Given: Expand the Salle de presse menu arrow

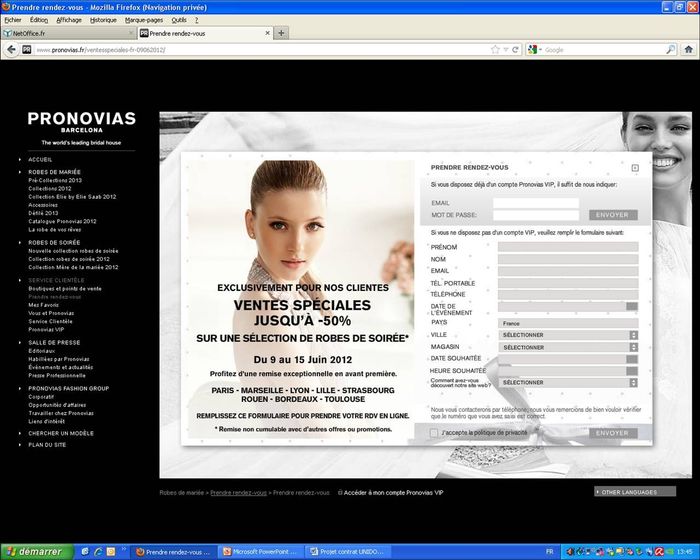Looking at the screenshot, I should [20, 343].
